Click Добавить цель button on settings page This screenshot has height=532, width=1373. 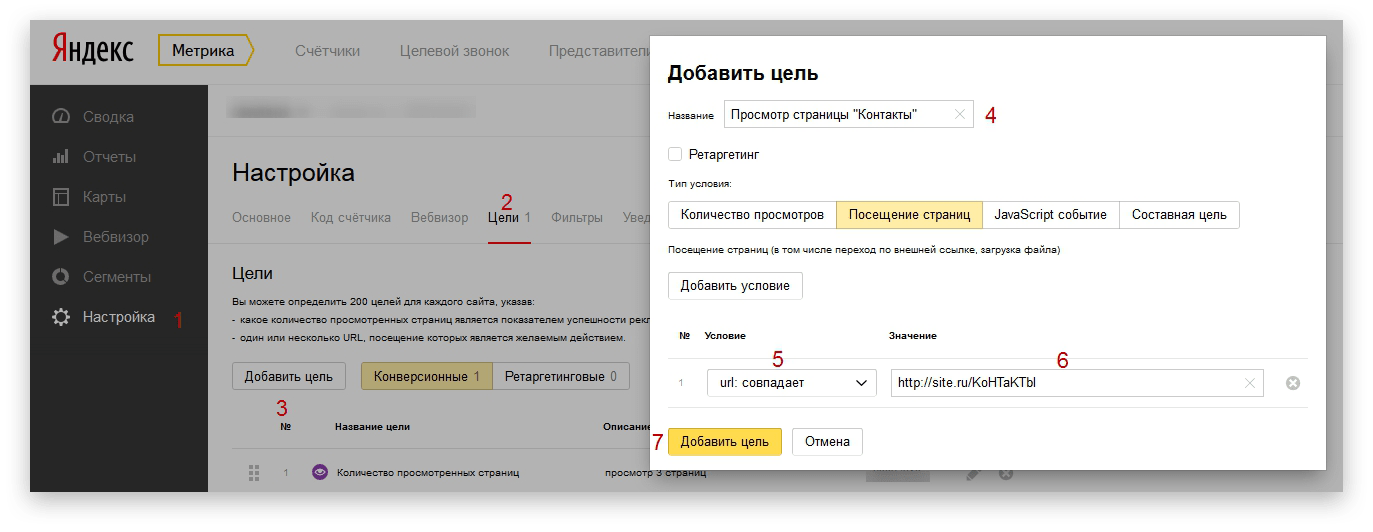(x=289, y=376)
